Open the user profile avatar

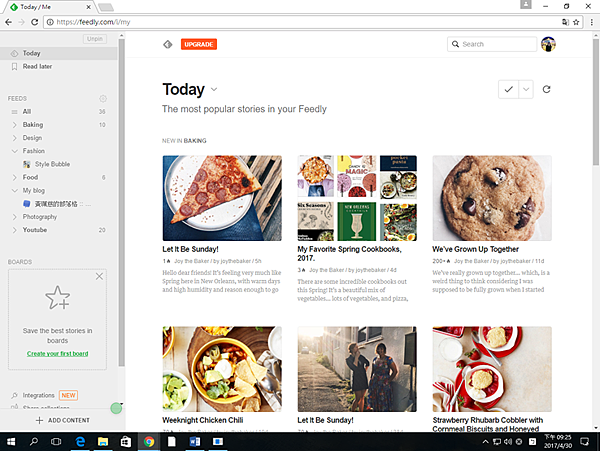(548, 44)
